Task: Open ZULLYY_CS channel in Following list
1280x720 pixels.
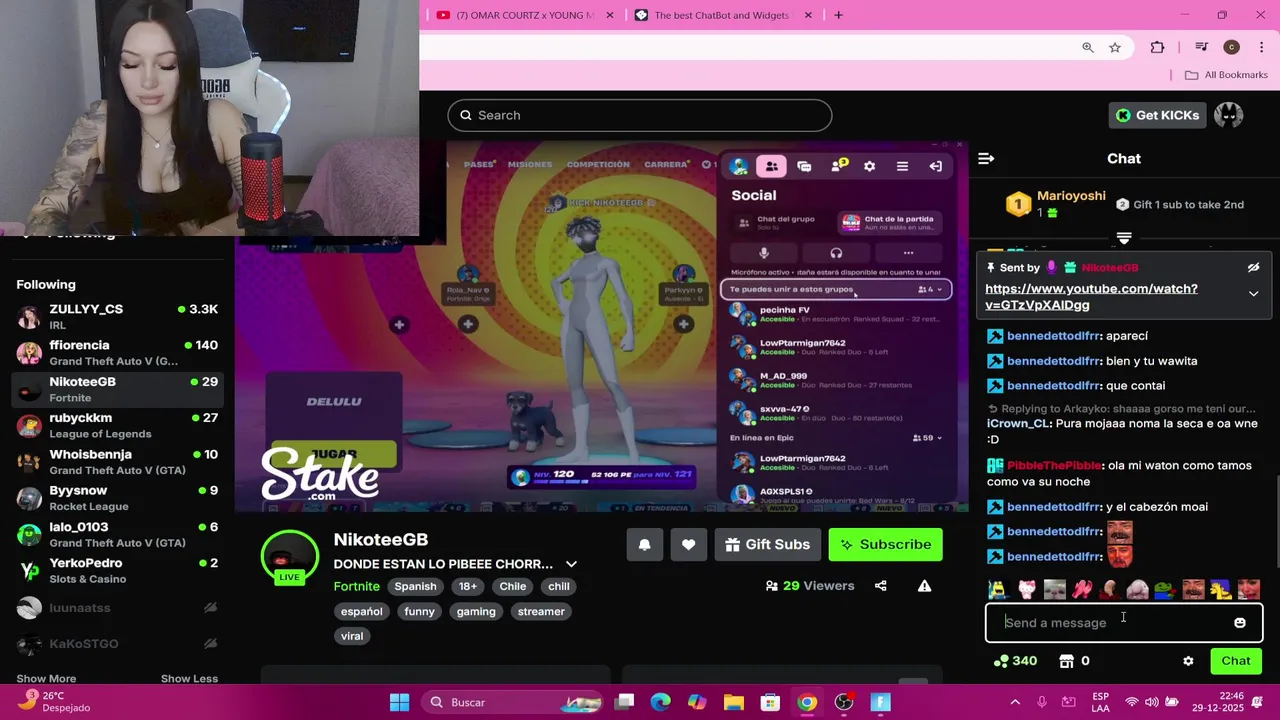Action: 120,317
